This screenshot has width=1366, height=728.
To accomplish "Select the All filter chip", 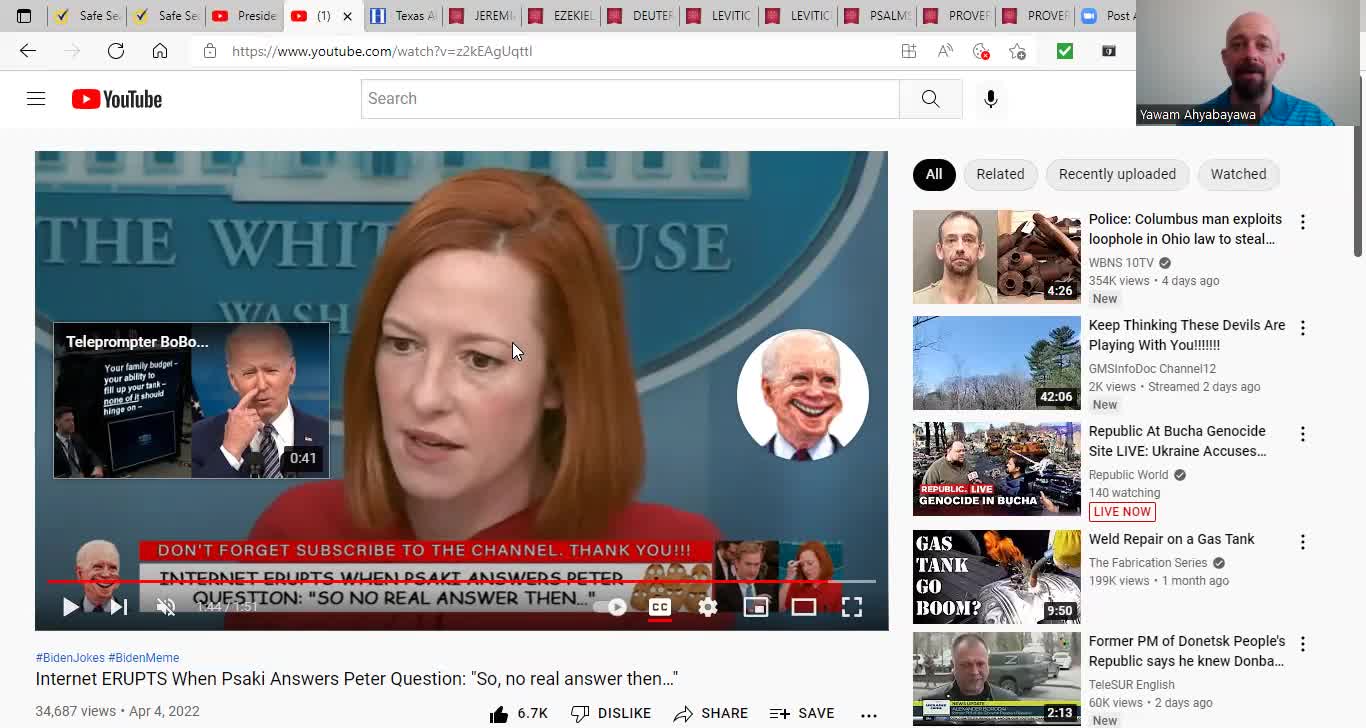I will pyautogui.click(x=934, y=174).
